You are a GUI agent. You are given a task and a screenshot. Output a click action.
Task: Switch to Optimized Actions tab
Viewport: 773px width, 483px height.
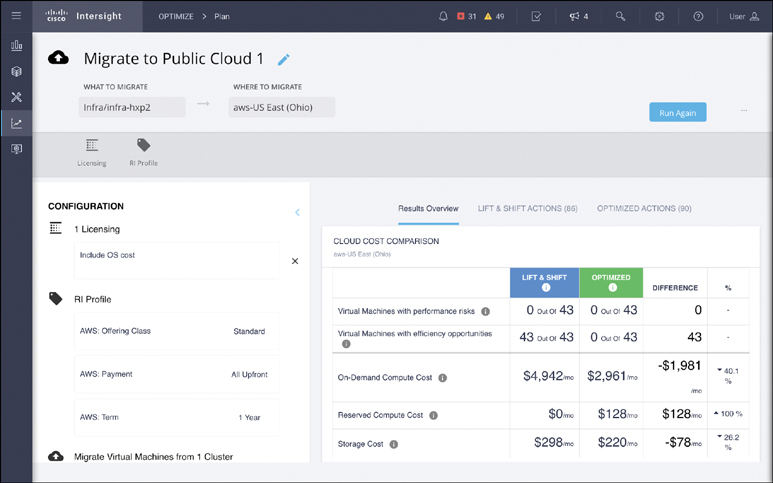[x=643, y=208]
